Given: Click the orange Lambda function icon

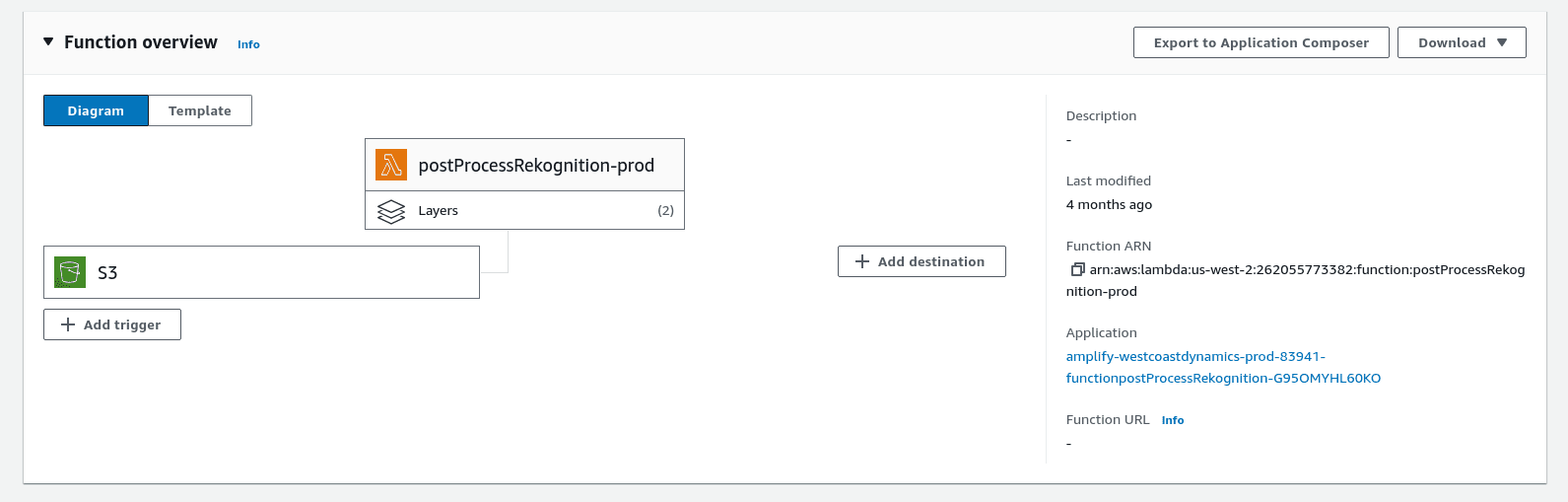Looking at the screenshot, I should click(391, 165).
